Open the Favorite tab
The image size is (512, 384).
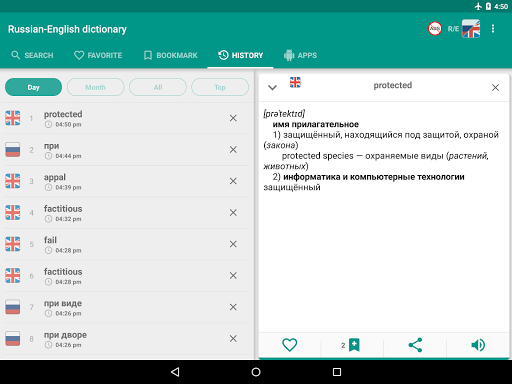(98, 55)
